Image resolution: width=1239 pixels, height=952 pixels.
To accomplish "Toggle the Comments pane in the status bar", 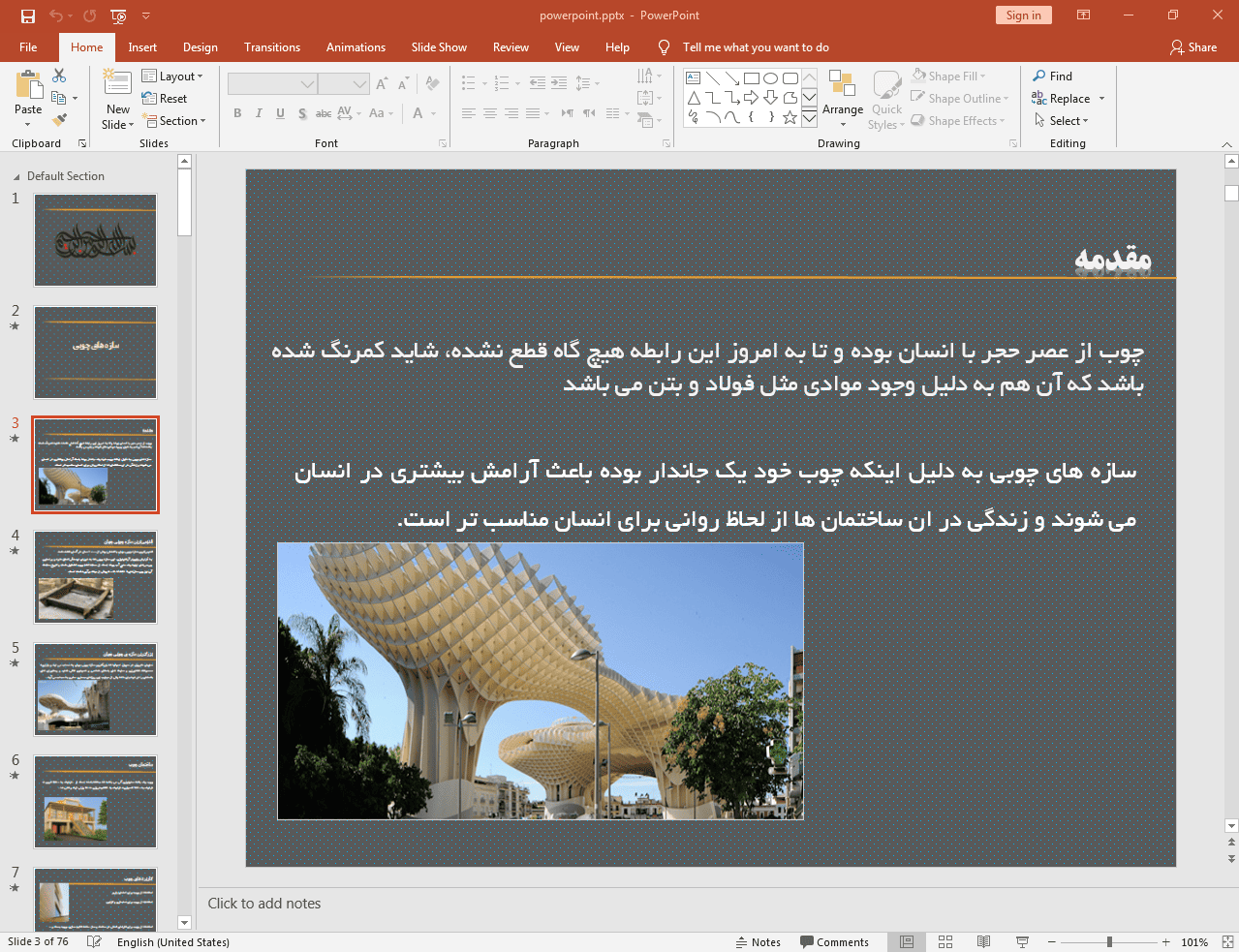I will click(x=834, y=941).
